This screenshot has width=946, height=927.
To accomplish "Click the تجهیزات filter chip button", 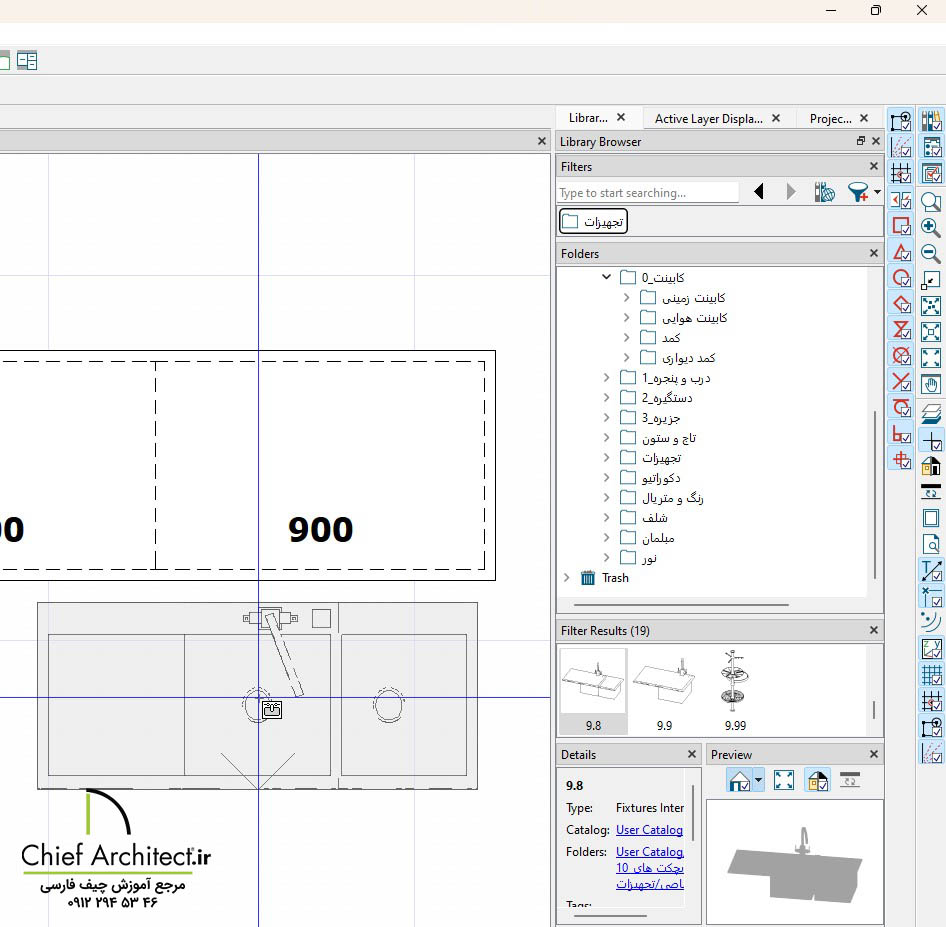I will click(593, 221).
